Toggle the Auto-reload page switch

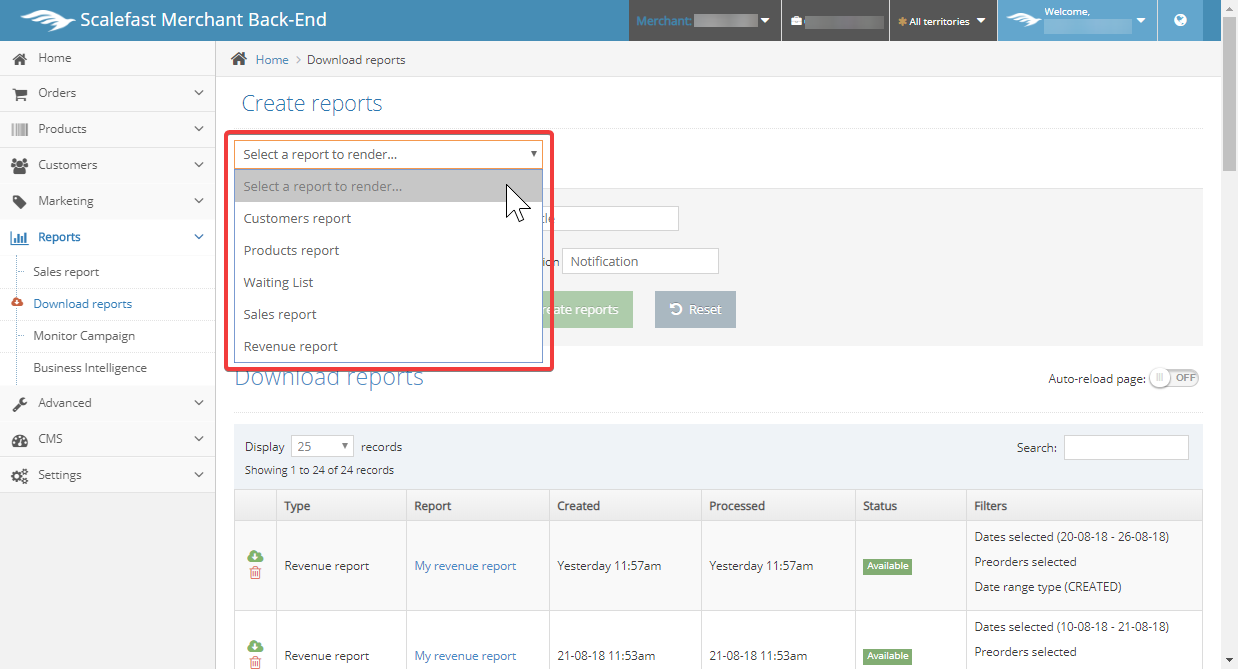[1173, 378]
